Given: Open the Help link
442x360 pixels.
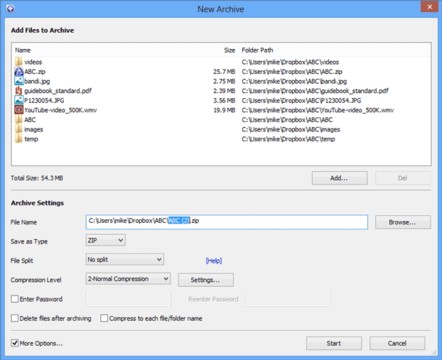Looking at the screenshot, I should [214, 261].
